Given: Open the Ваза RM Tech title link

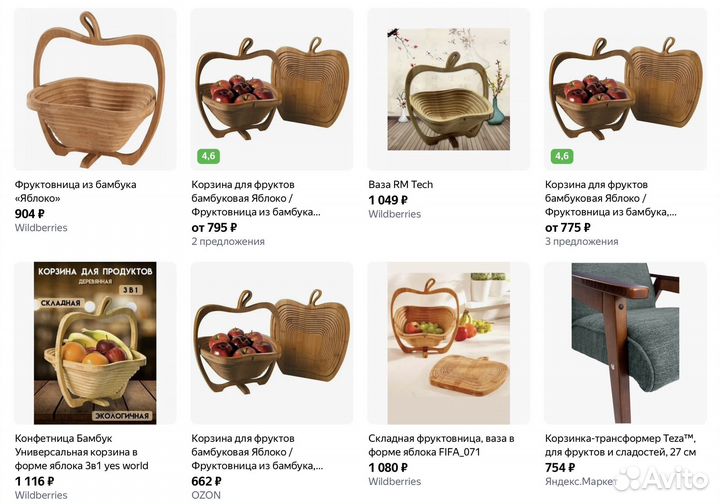Looking at the screenshot, I should pos(401,185).
